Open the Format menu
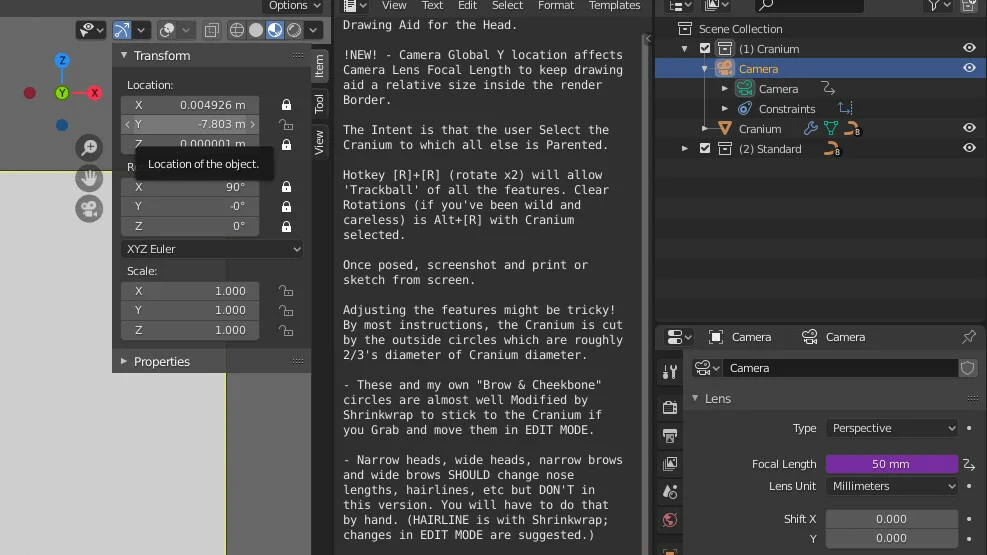 [x=556, y=6]
